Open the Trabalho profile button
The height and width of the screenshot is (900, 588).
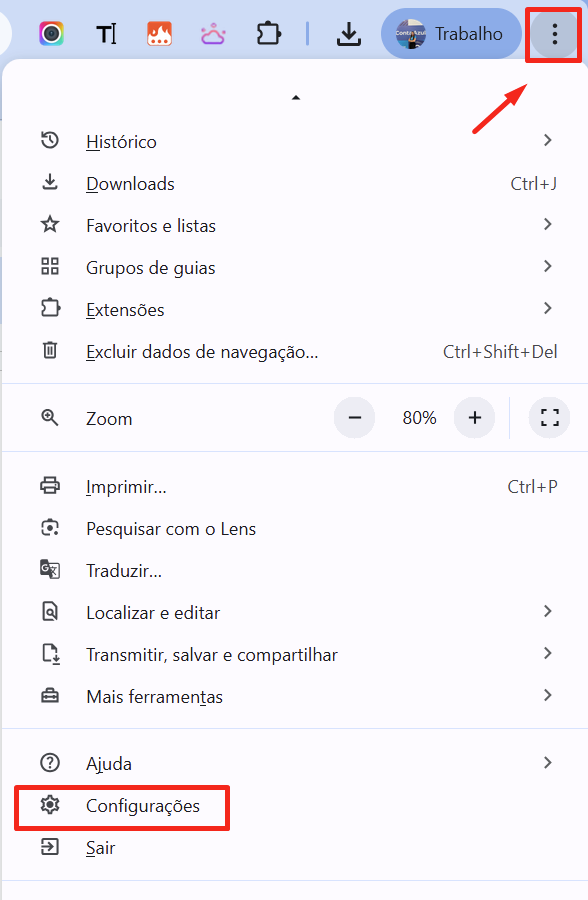tap(451, 33)
